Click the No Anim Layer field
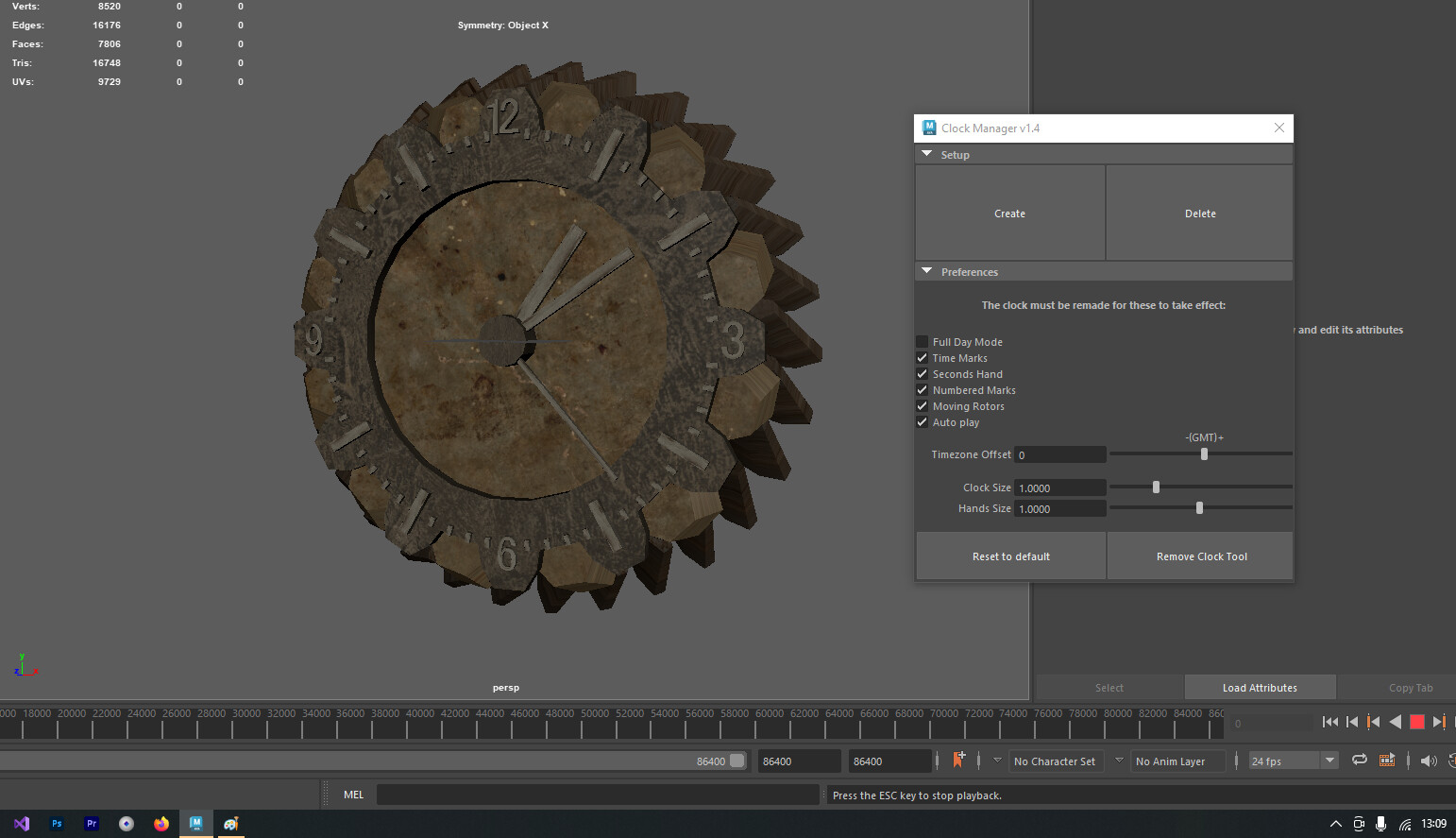 pos(1177,761)
